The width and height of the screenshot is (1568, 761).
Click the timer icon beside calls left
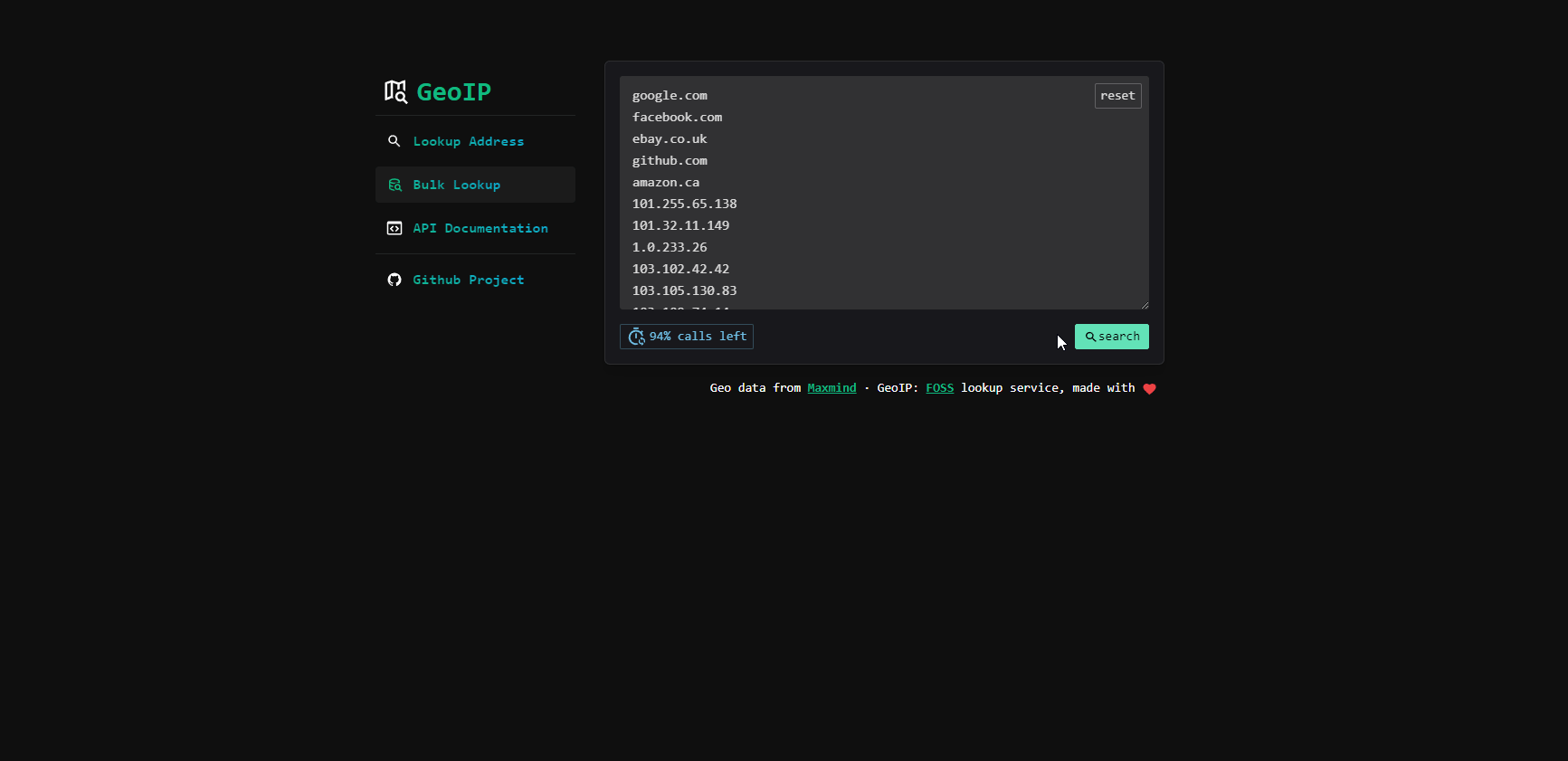click(636, 337)
